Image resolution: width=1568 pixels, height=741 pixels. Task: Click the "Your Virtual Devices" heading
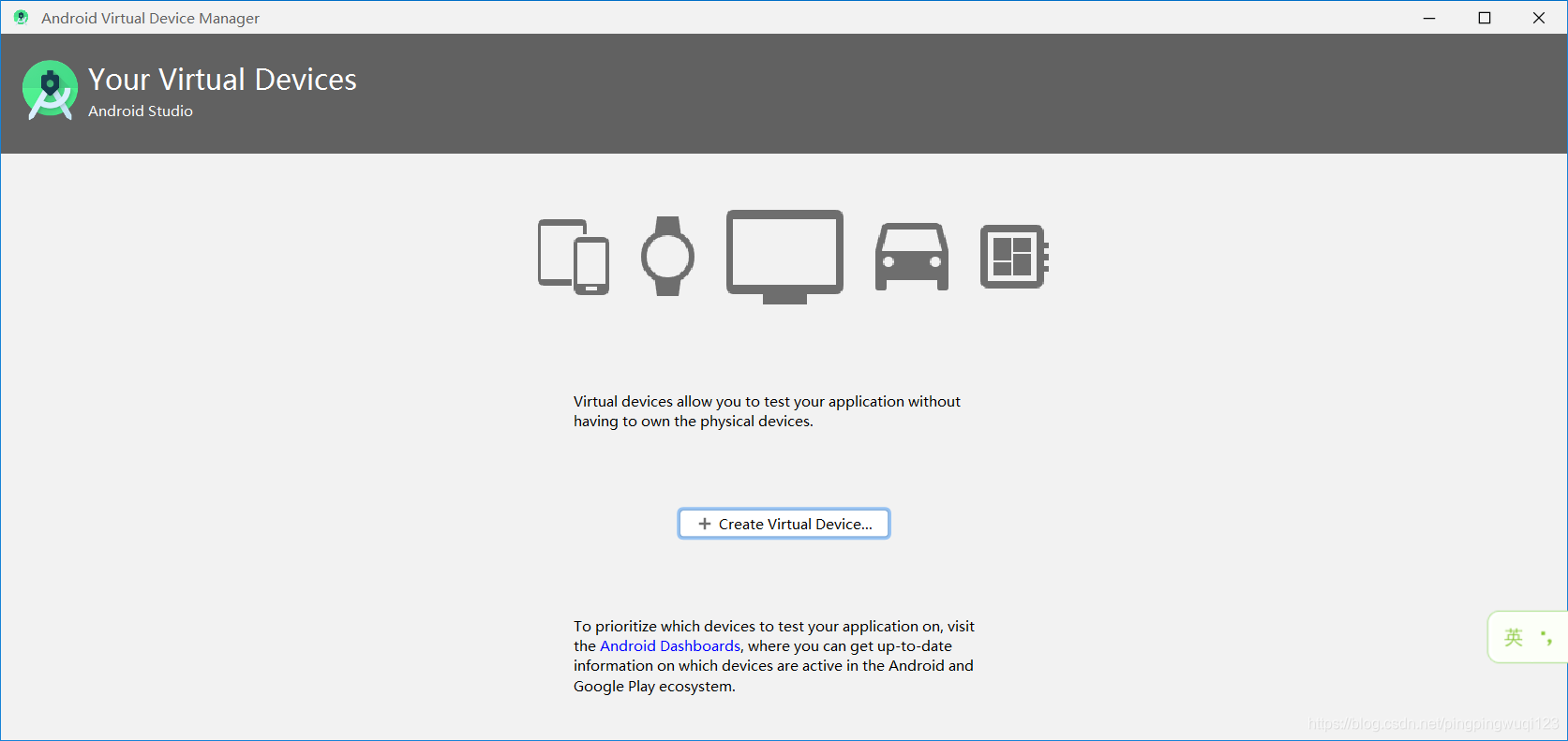[222, 80]
